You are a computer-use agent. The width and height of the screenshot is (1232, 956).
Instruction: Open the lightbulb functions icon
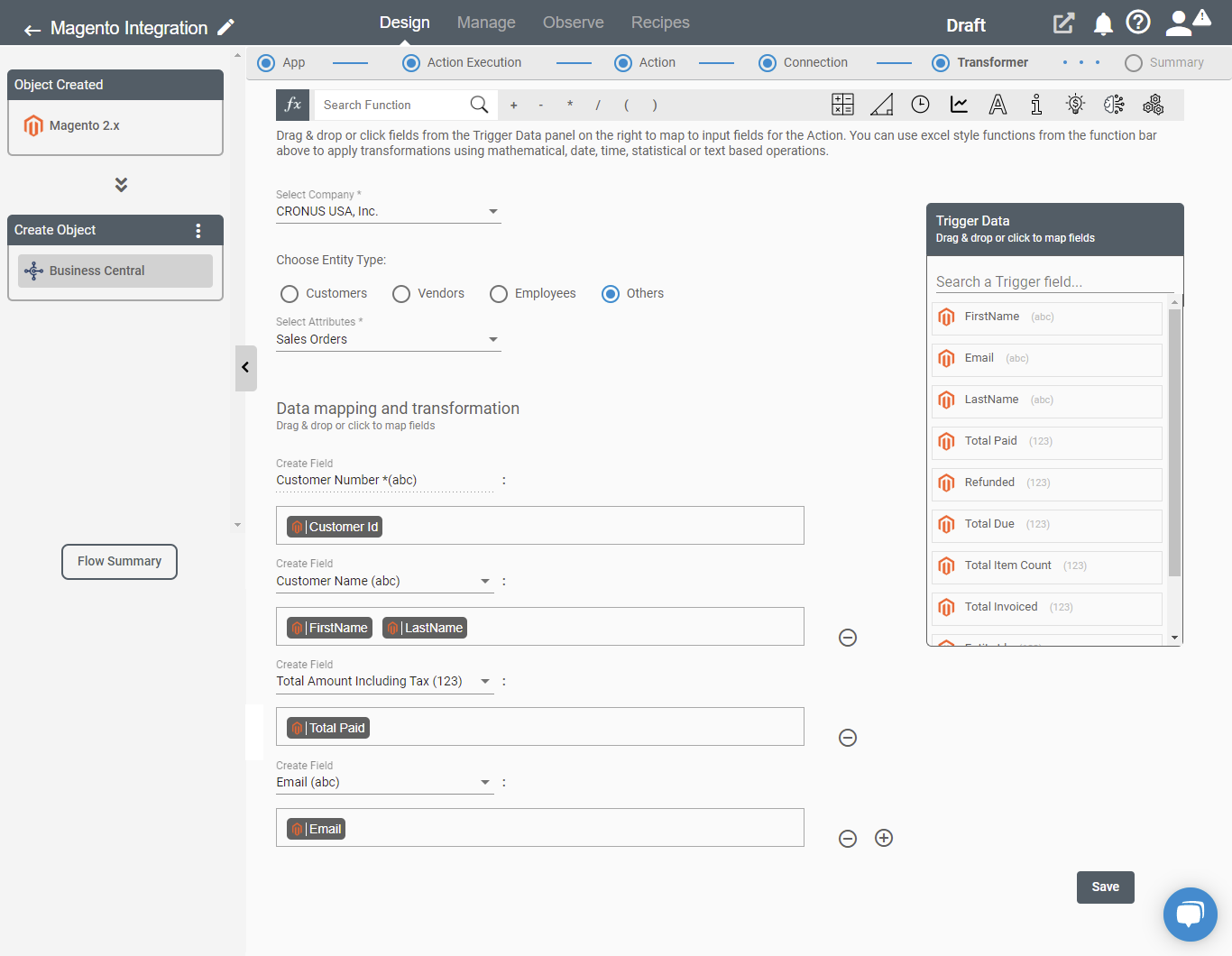click(x=1075, y=105)
